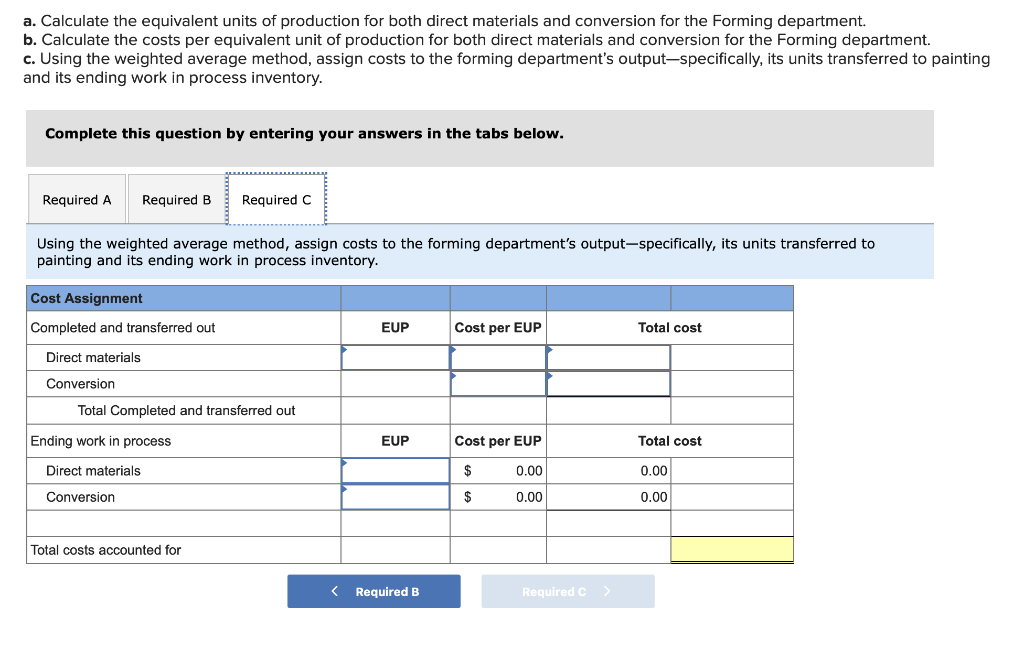Click the Cost per EUP field for Direct materials

(x=498, y=356)
